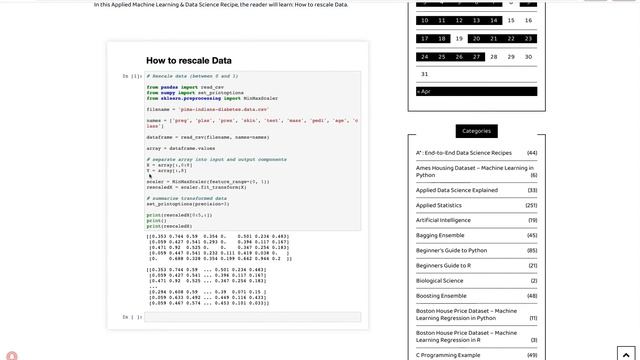Screen dimensions: 640x360
Task: Open posts from calendar day 17
Action: (x=424, y=39)
